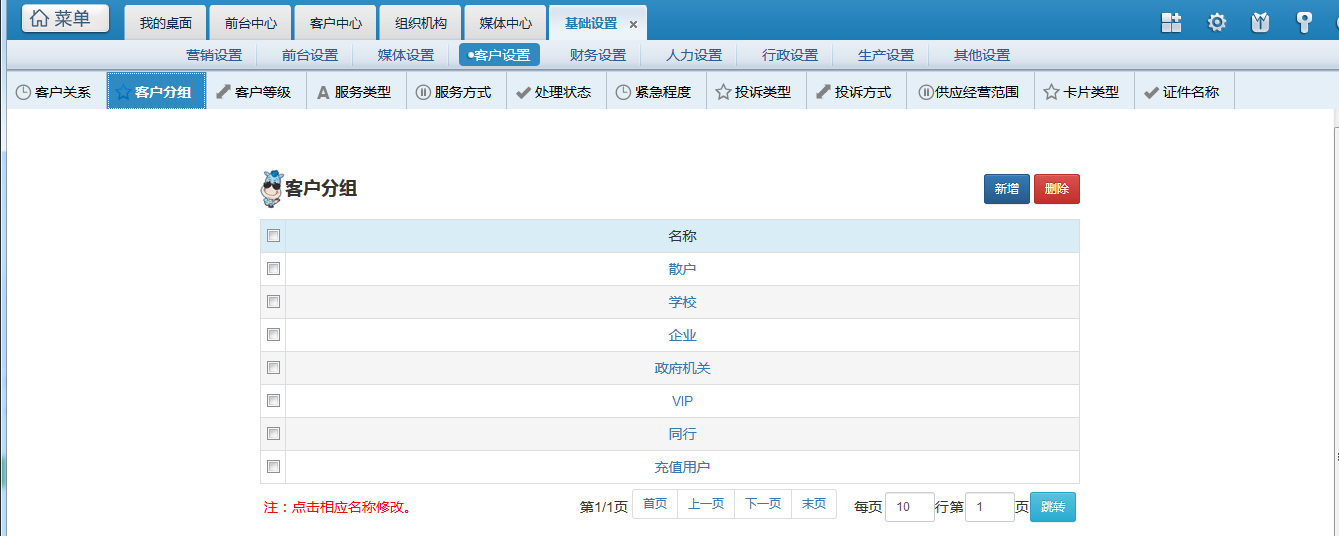Open settings via the gear icon

tap(1217, 22)
